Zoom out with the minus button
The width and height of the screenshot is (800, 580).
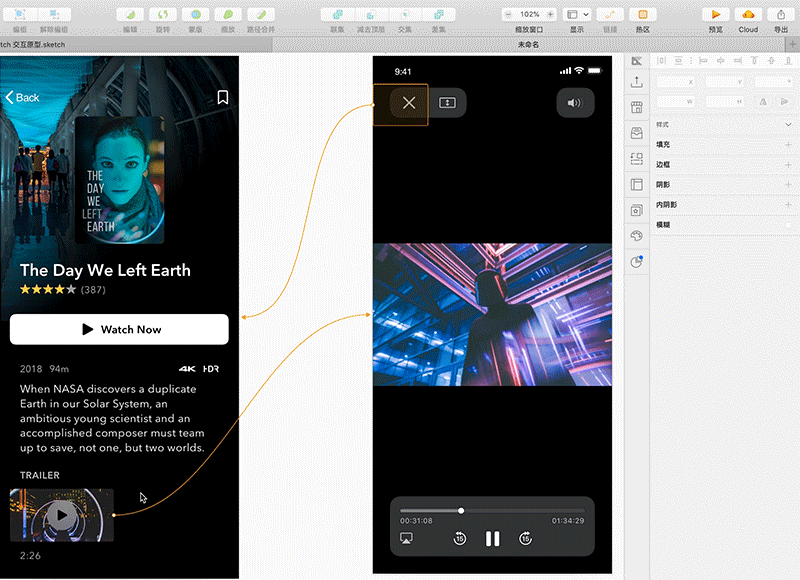[508, 14]
